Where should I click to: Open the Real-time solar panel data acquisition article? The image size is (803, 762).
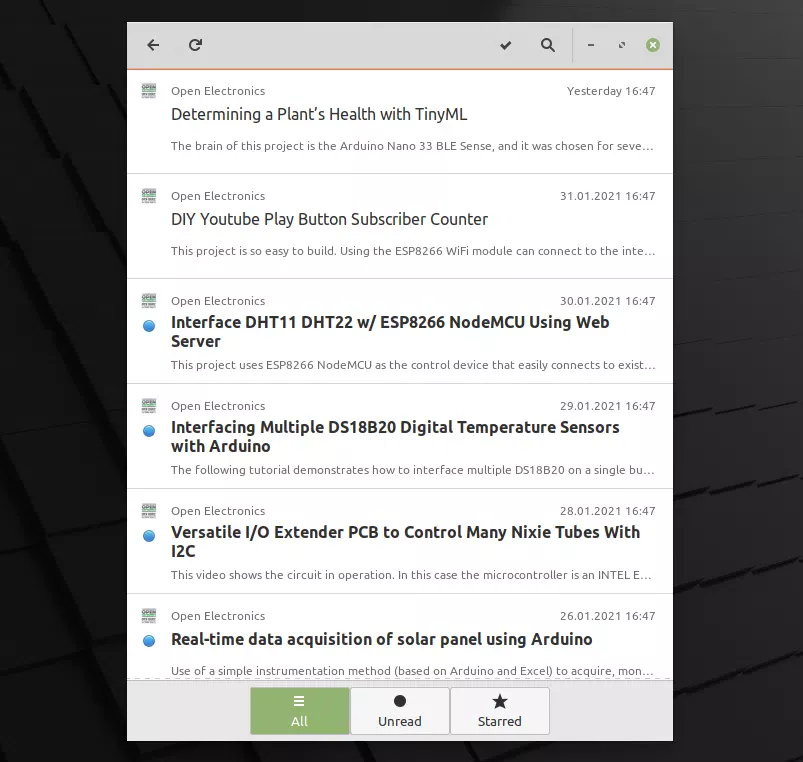coord(382,639)
